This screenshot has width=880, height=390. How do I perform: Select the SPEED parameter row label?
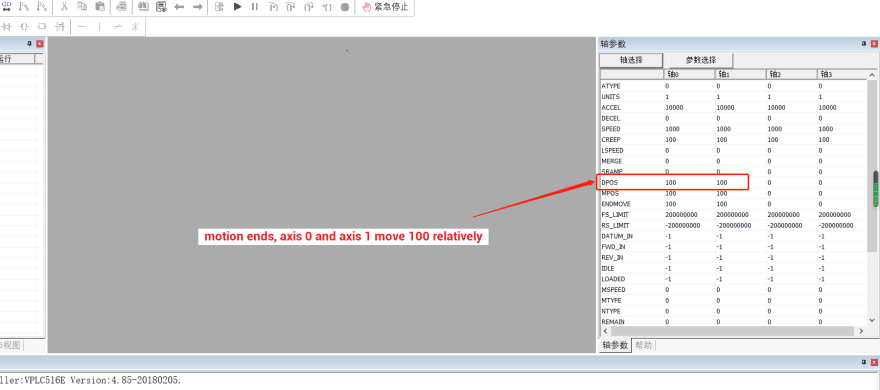(x=611, y=129)
